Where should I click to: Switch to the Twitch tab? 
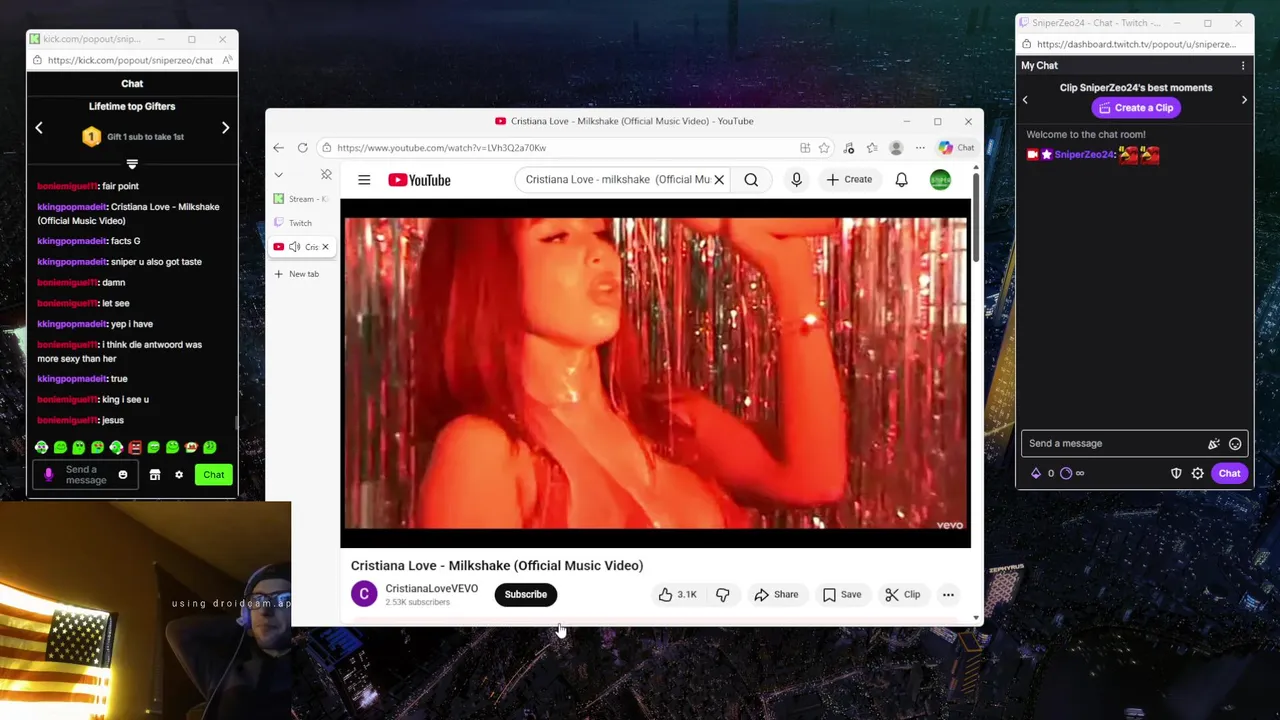[300, 223]
